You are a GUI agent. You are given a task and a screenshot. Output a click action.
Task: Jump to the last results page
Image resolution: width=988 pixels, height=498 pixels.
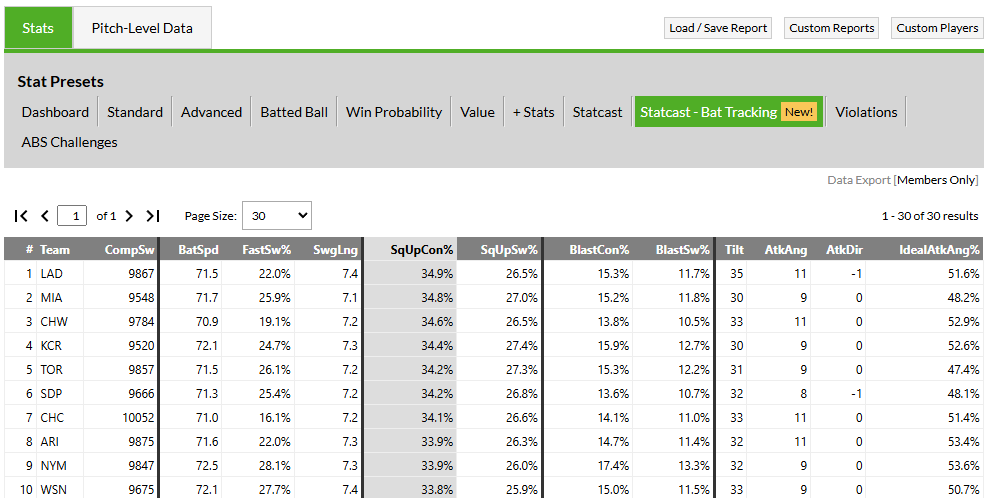(153, 216)
